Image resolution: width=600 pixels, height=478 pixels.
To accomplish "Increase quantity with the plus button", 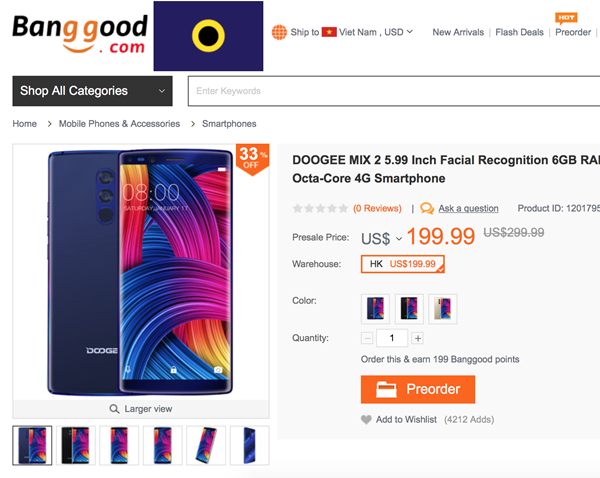I will [418, 338].
